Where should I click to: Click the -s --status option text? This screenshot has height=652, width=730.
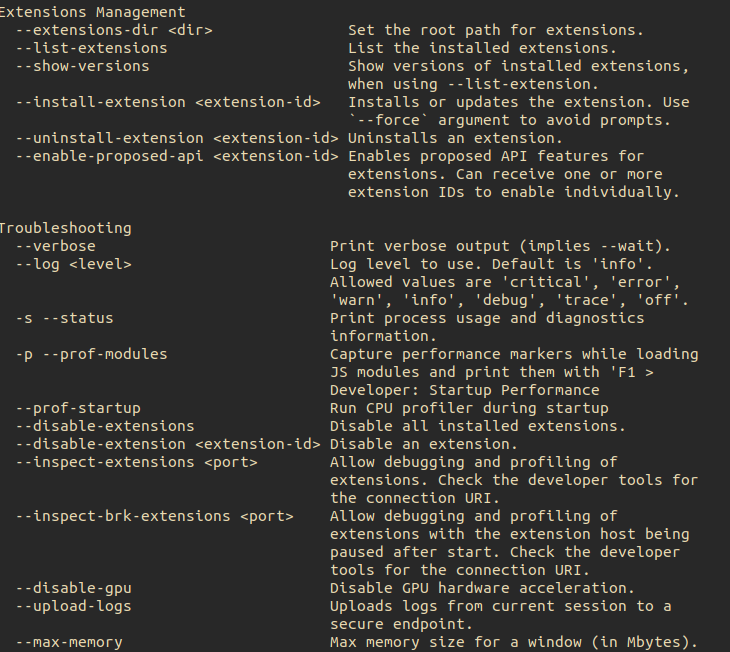tap(65, 318)
